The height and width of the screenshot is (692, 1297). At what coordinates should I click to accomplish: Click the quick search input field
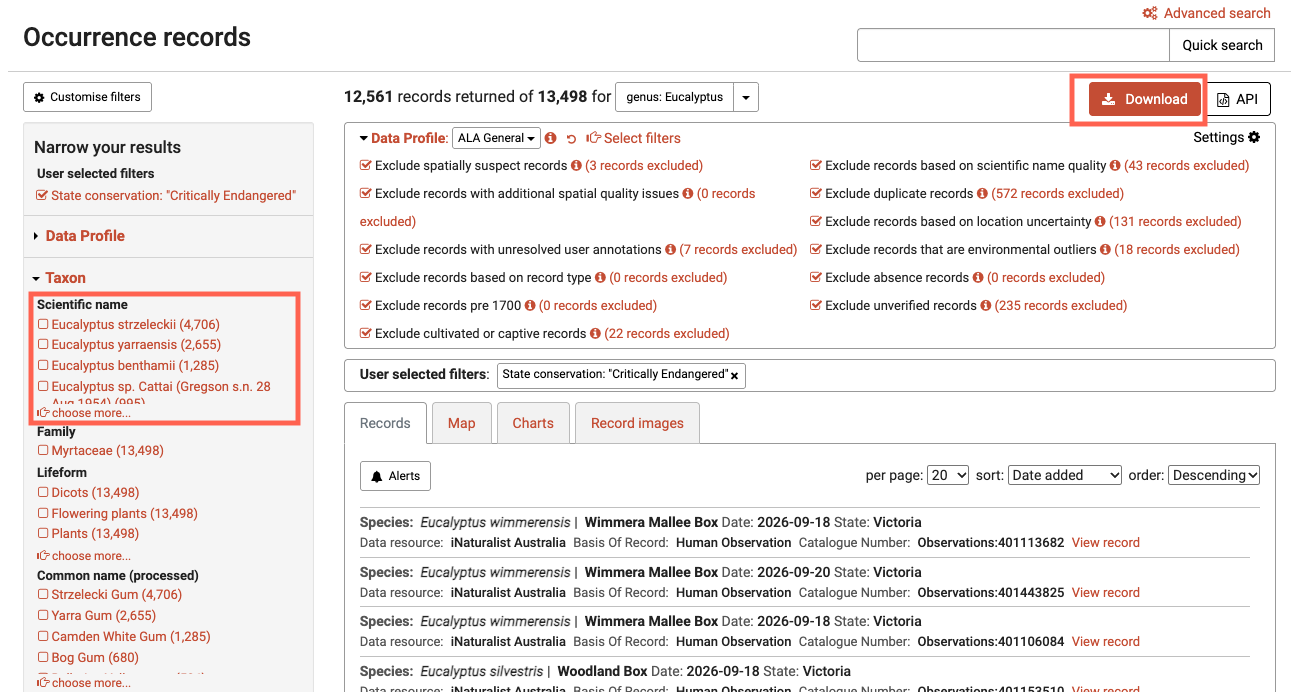click(x=1013, y=45)
